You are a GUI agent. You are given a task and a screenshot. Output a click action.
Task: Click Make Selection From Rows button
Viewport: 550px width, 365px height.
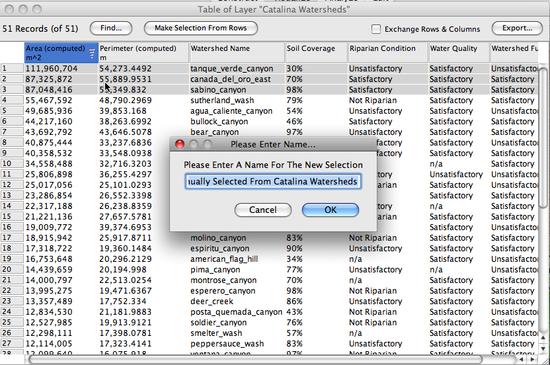pos(201,28)
